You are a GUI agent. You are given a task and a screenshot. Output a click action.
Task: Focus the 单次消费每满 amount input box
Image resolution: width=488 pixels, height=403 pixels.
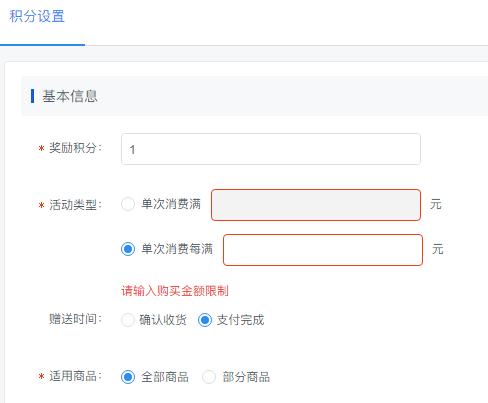323,250
